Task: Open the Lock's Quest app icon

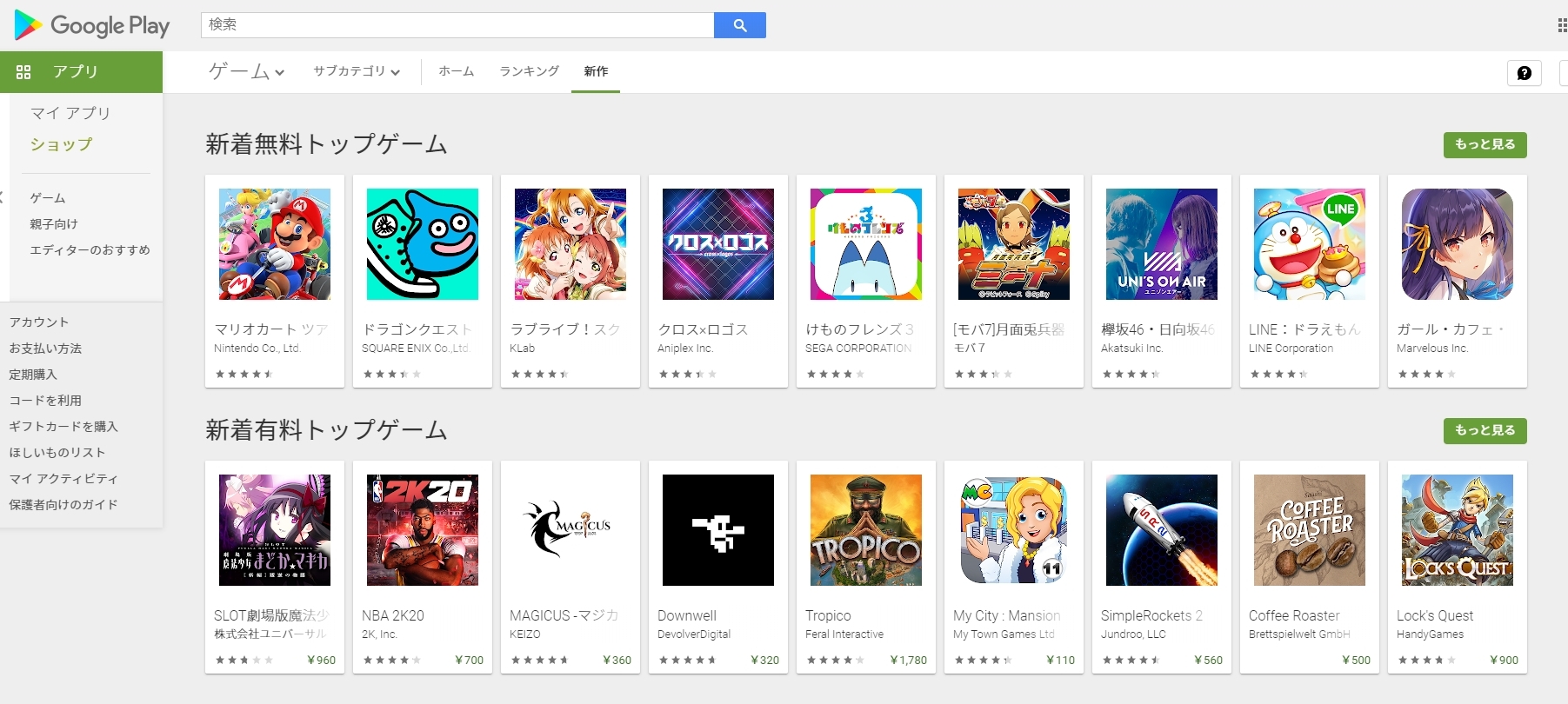Action: [x=1458, y=530]
